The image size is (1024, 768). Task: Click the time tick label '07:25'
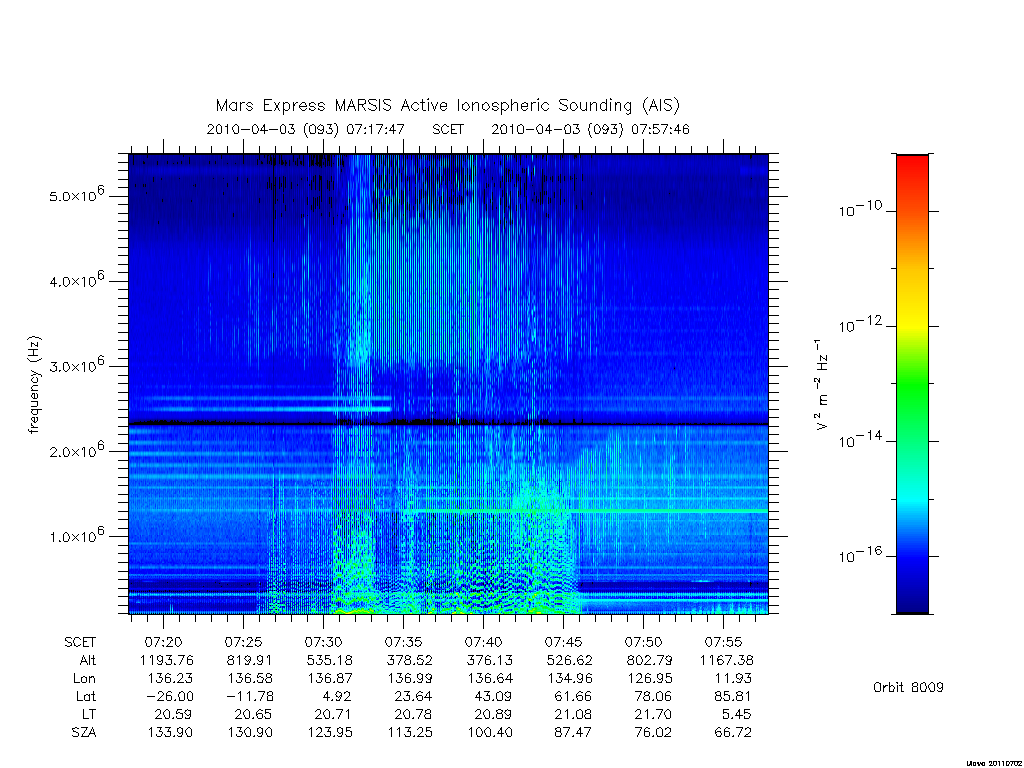(x=243, y=642)
